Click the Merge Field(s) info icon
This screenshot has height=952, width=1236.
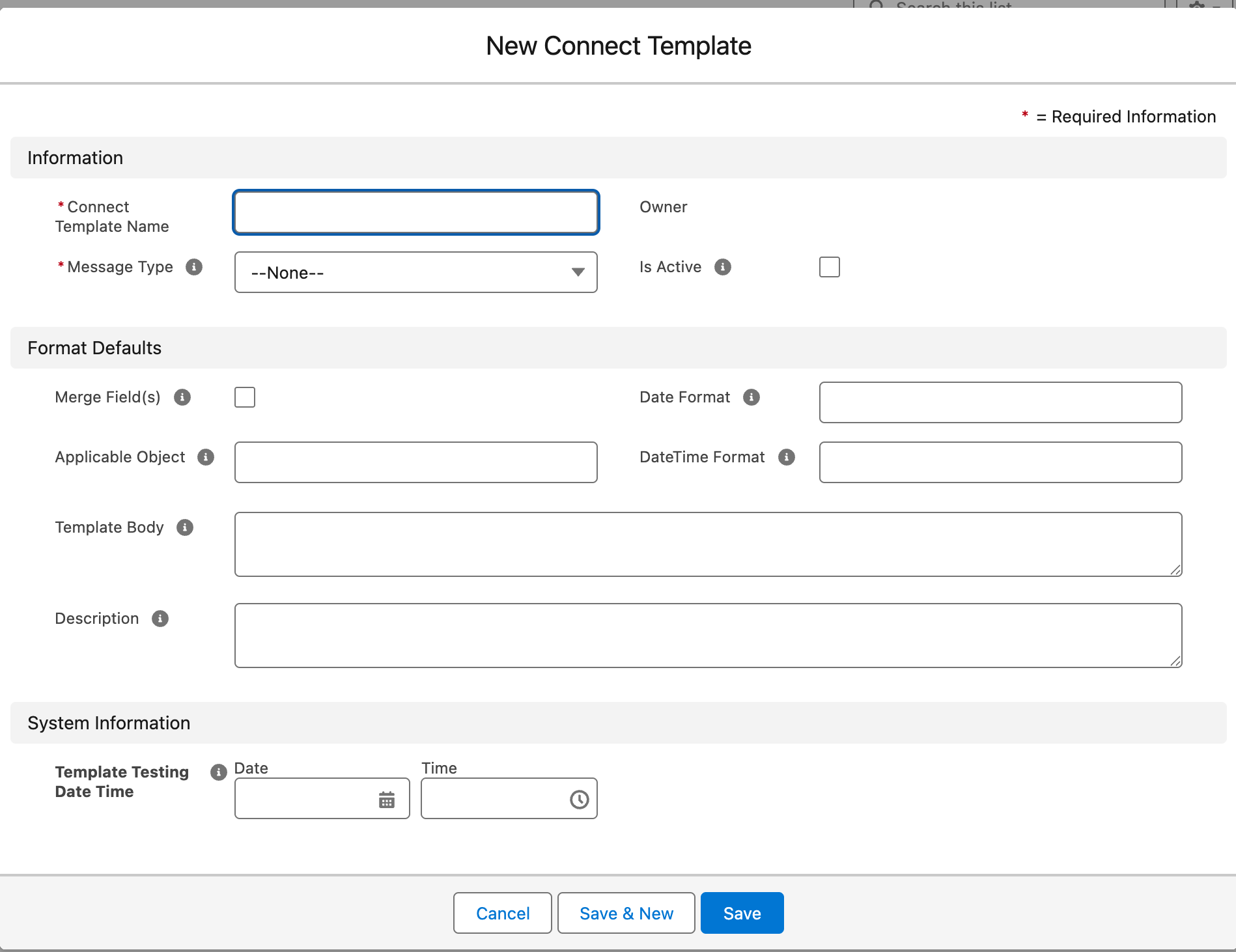point(182,397)
